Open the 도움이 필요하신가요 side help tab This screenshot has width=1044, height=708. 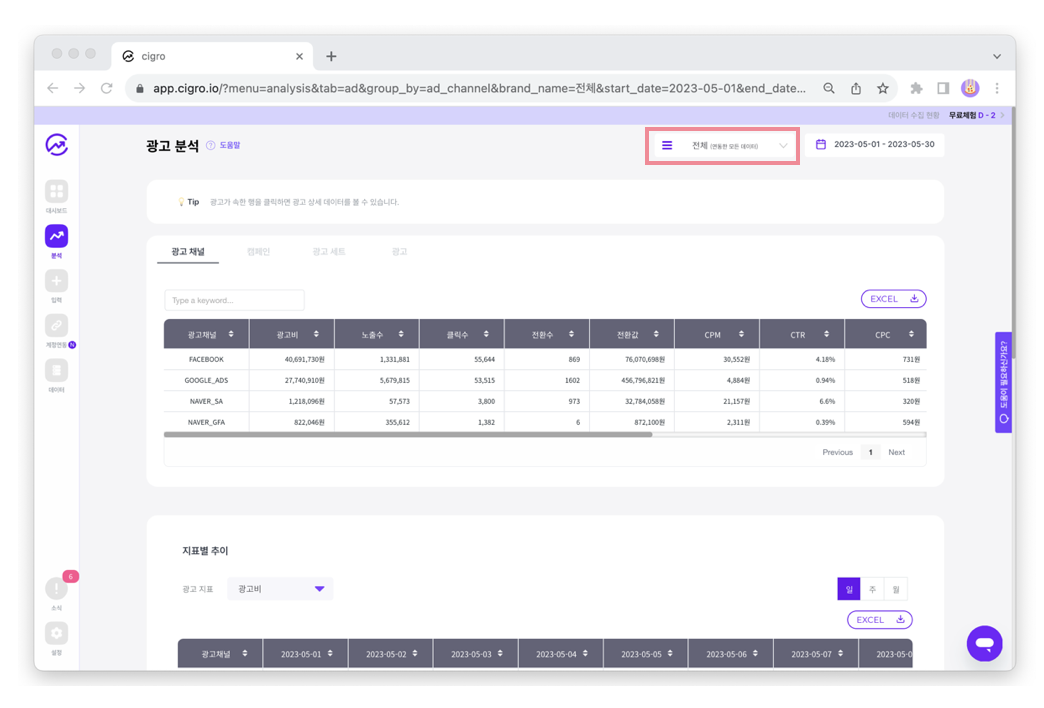1003,382
